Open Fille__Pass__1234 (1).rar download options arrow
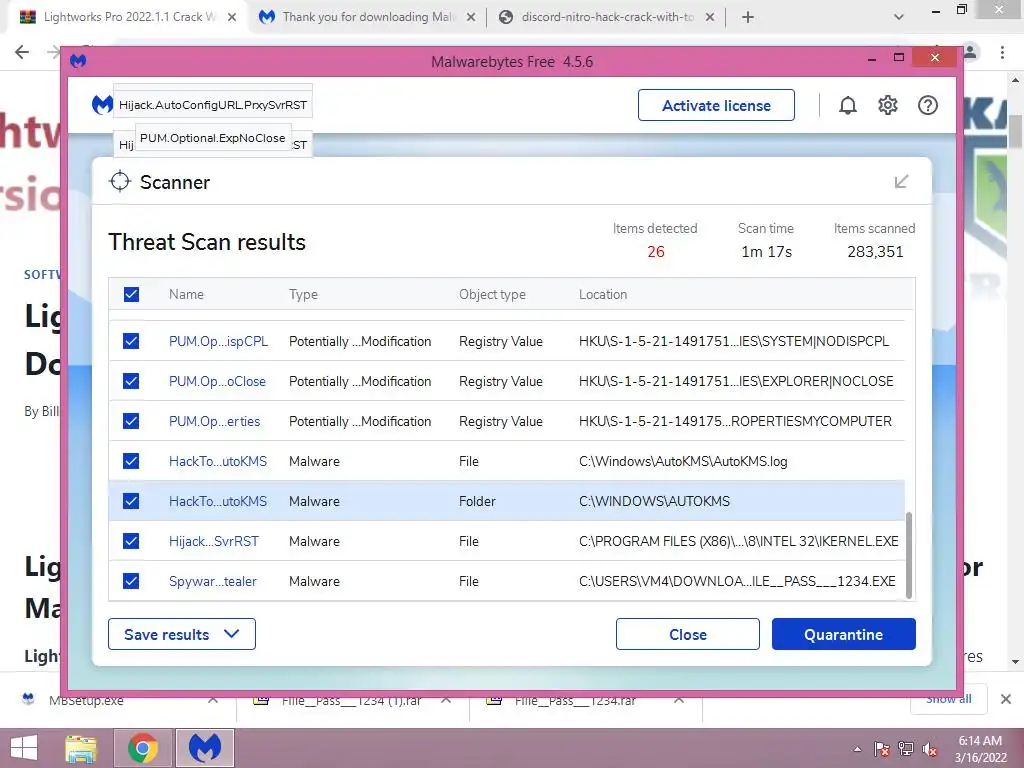The height and width of the screenshot is (768, 1024). 446,700
